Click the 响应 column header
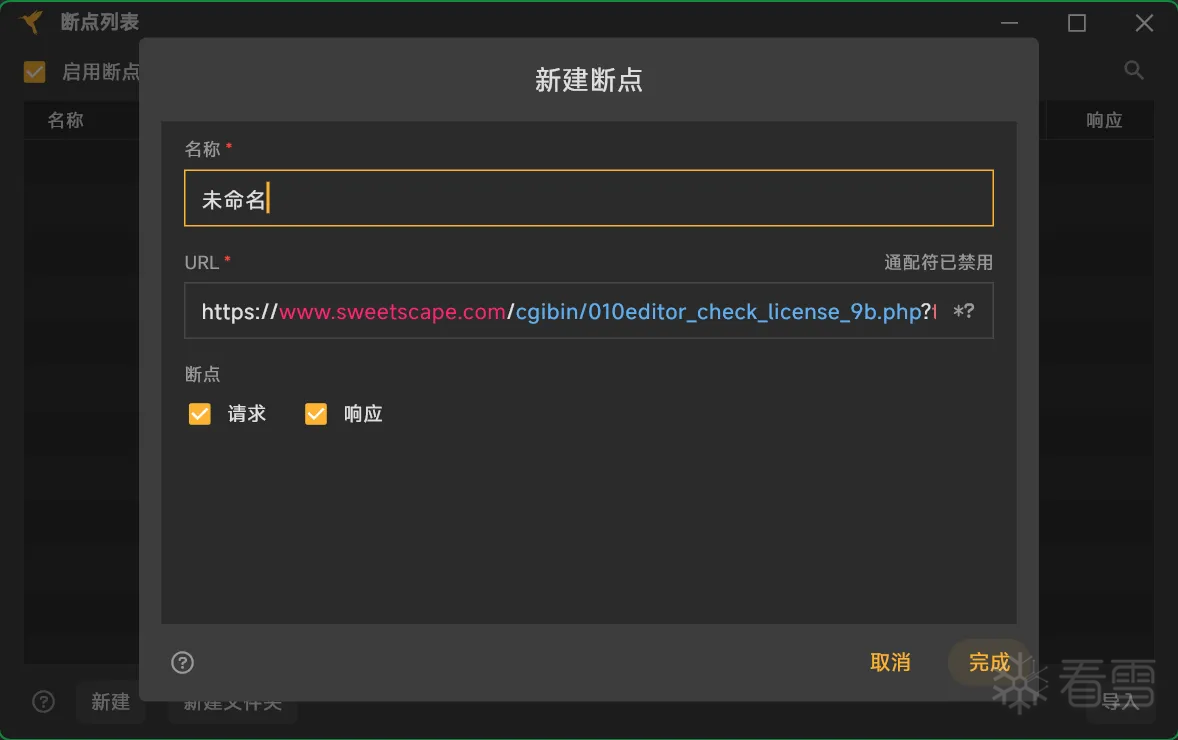Screen dimensions: 1178x740 click(1103, 120)
